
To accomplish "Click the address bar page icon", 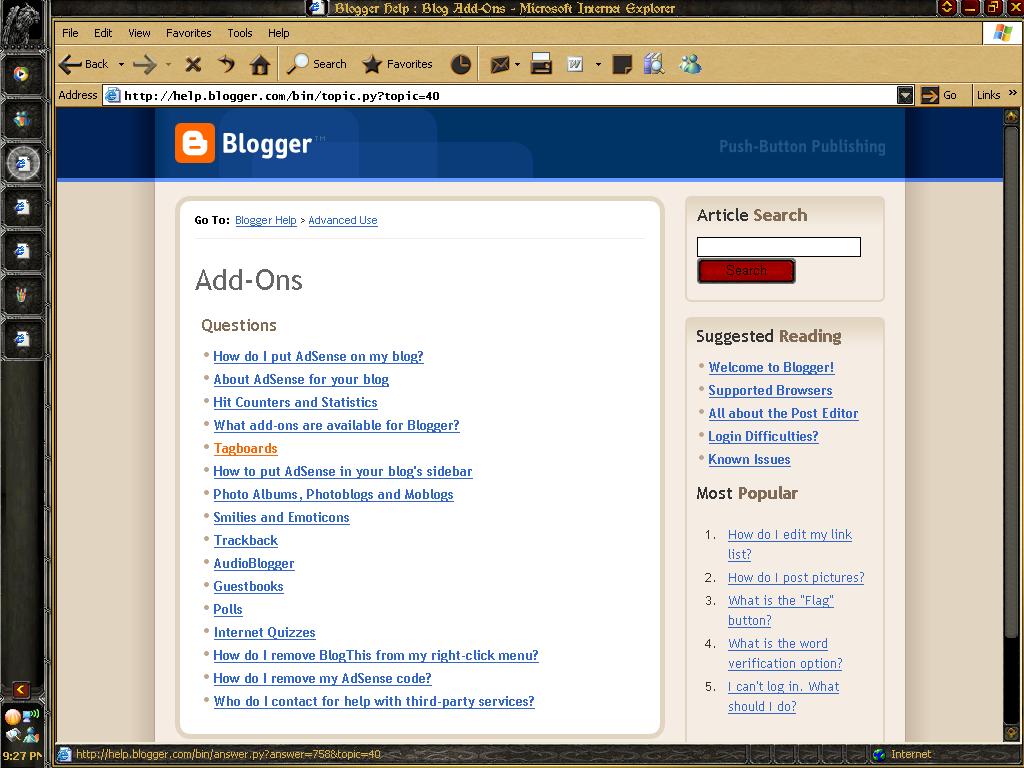I will click(x=112, y=95).
